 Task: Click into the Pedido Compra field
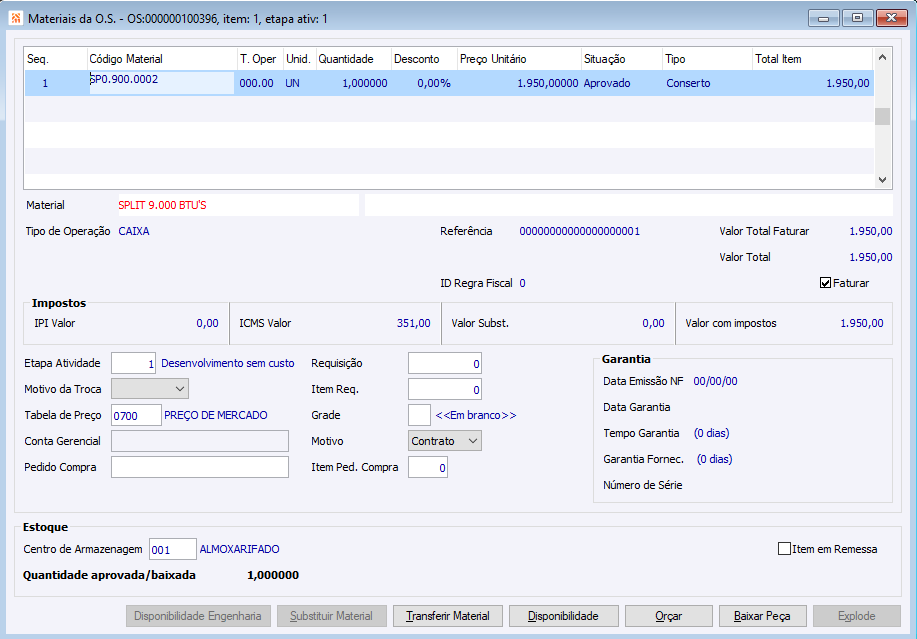(199, 467)
